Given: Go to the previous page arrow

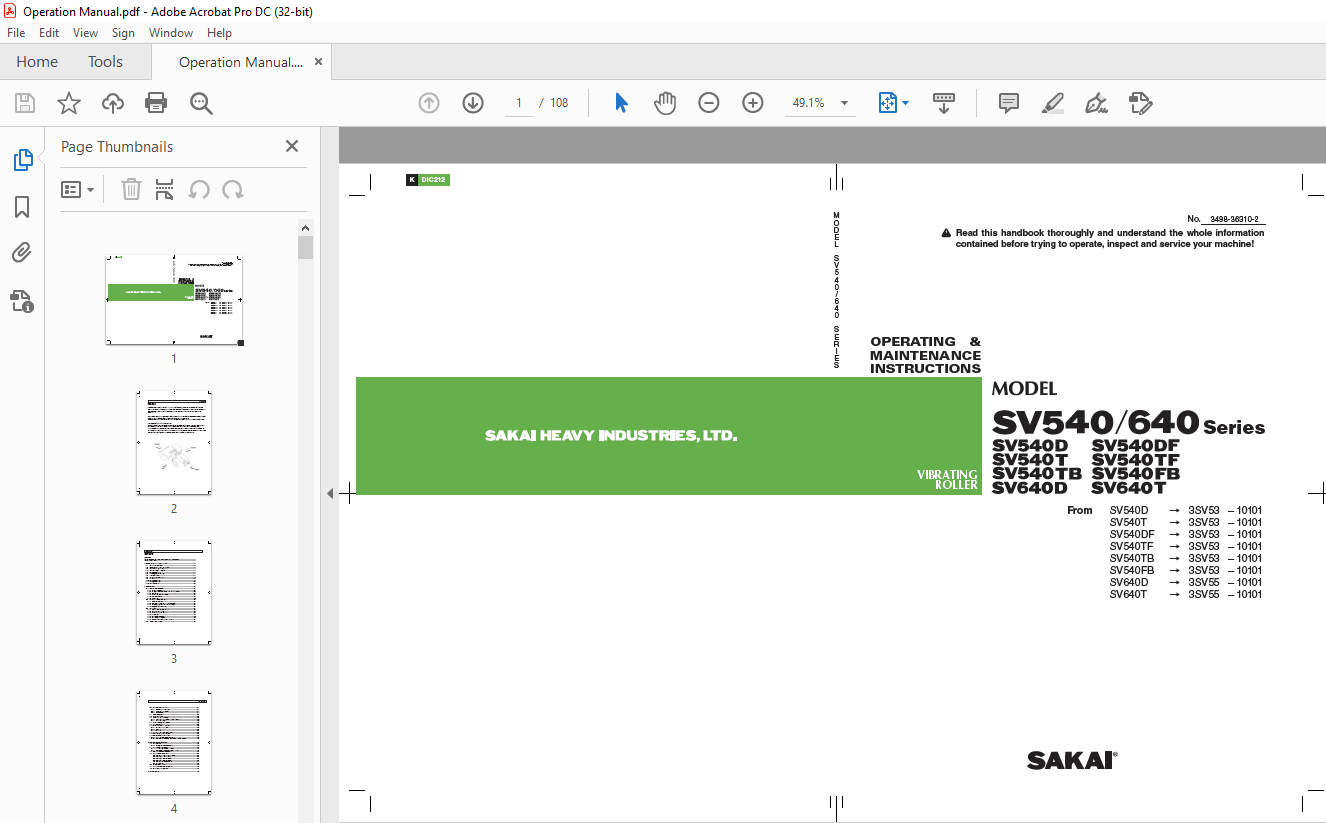Looking at the screenshot, I should click(x=429, y=103).
